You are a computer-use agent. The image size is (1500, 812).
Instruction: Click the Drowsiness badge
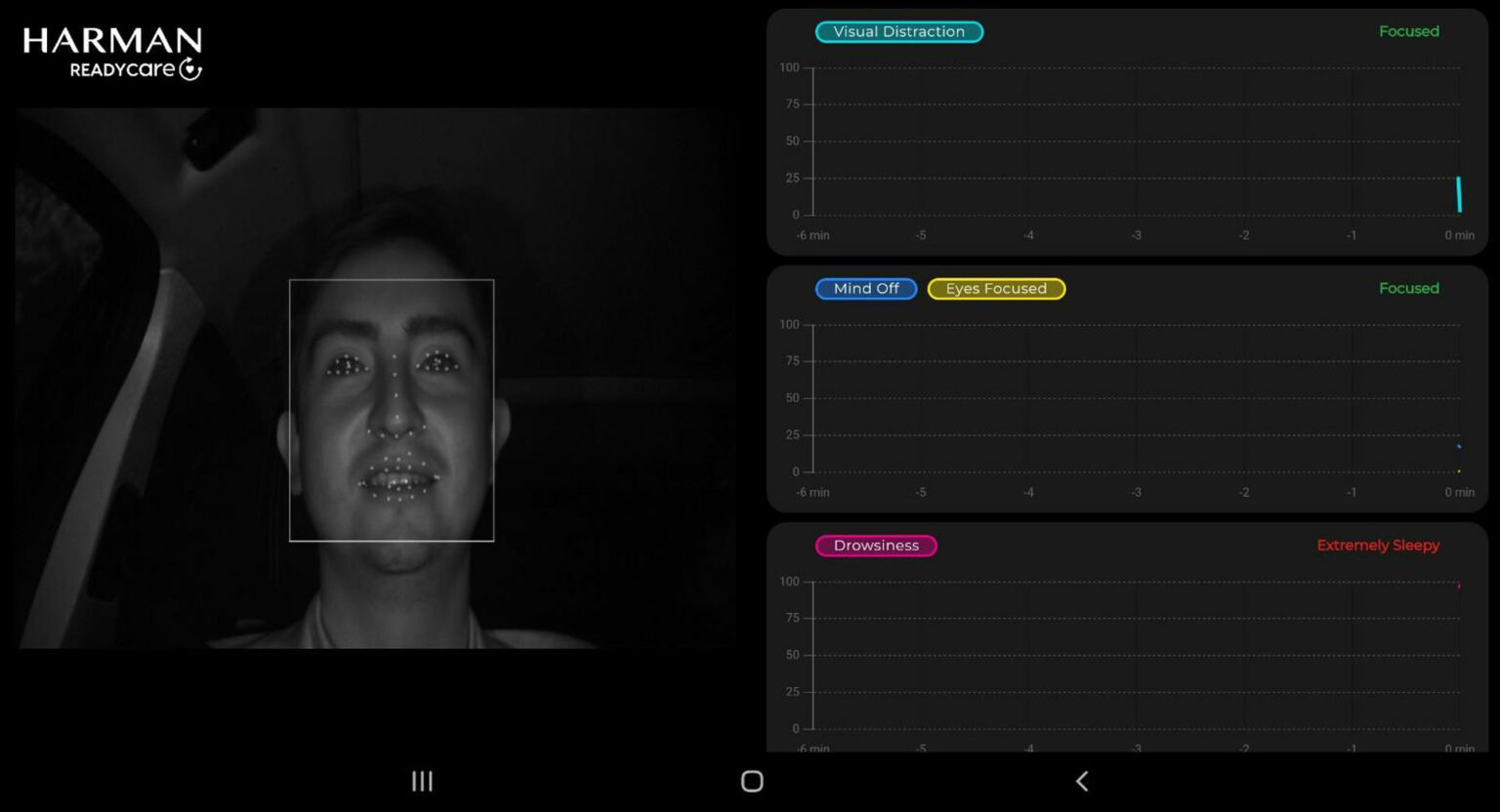(x=875, y=546)
